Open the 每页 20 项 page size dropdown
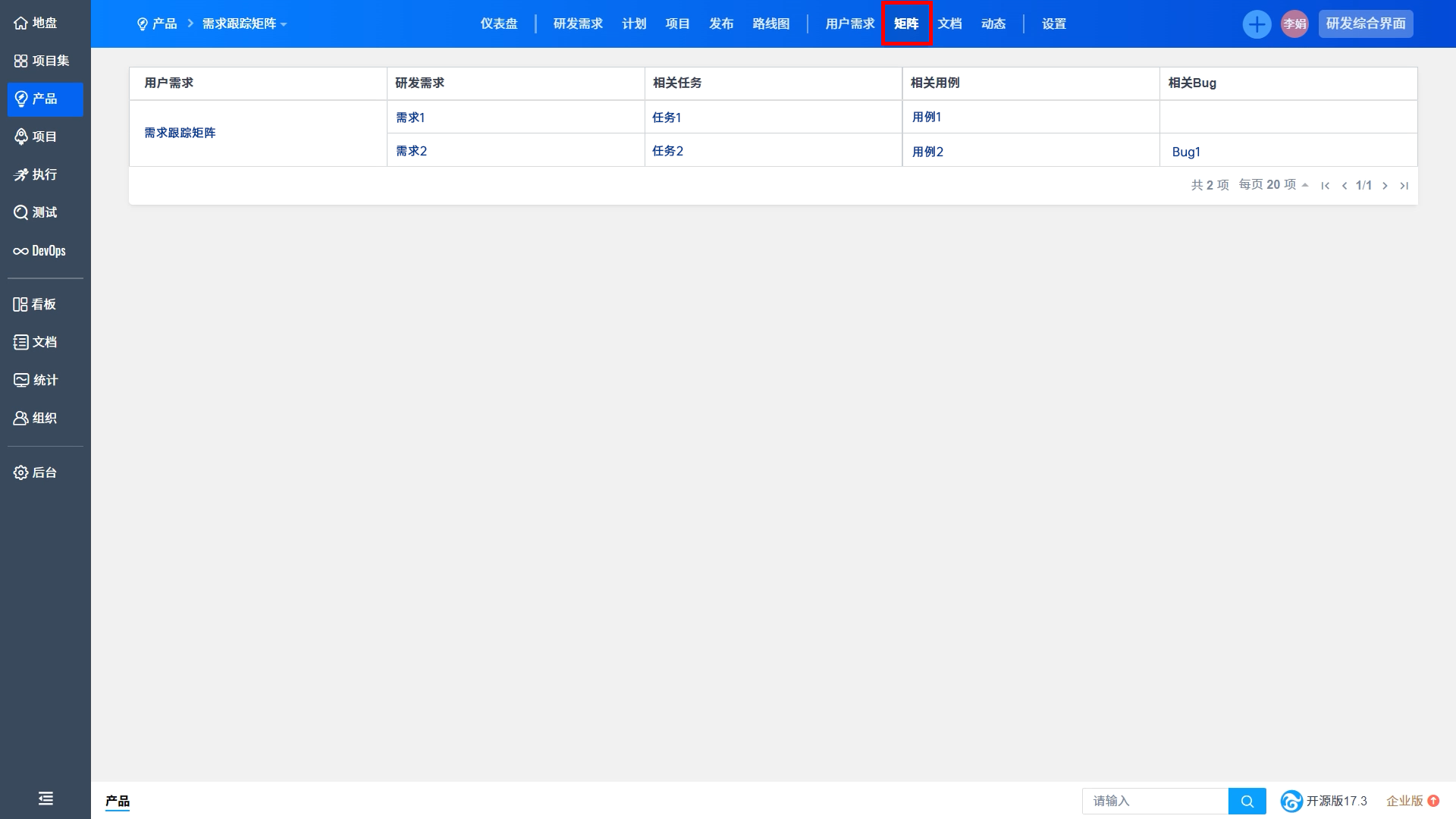Screen dimensions: 1456x819 coord(1273,185)
